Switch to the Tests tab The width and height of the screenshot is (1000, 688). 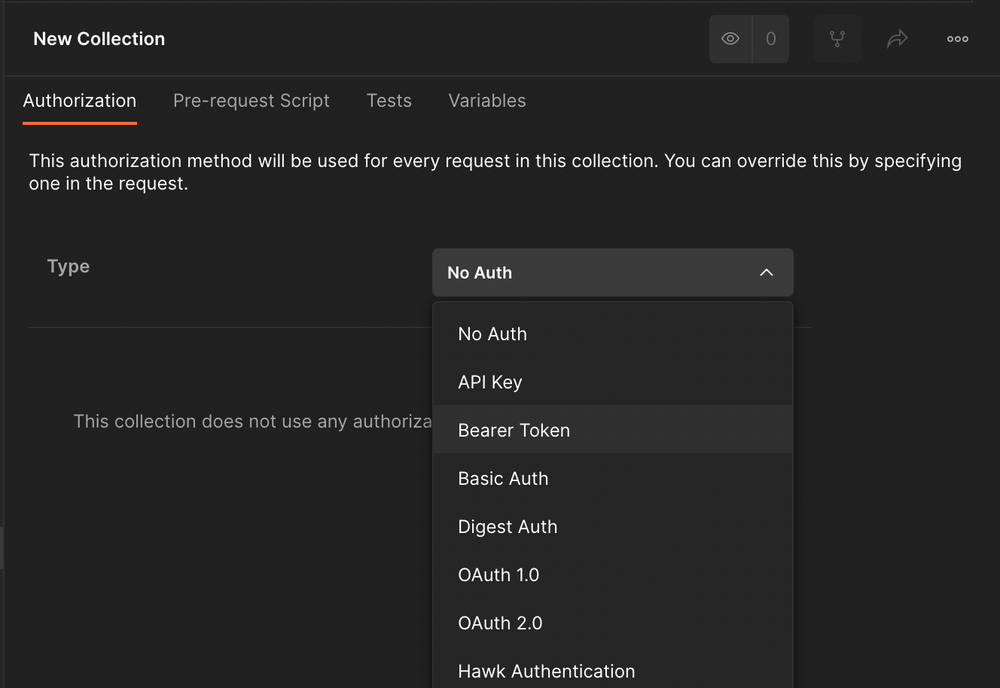tap(389, 100)
